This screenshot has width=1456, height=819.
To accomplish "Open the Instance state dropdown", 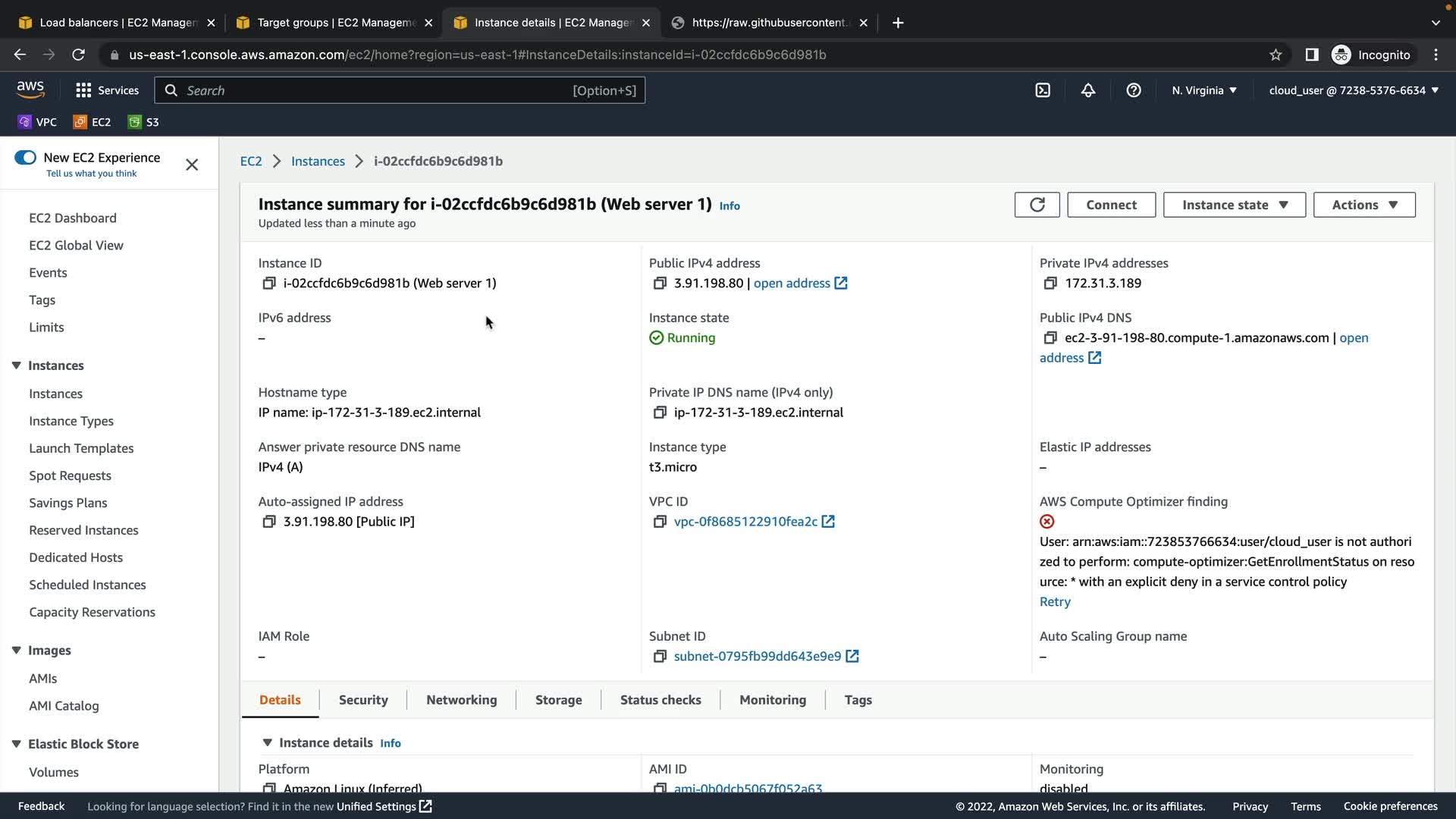I will pyautogui.click(x=1234, y=205).
